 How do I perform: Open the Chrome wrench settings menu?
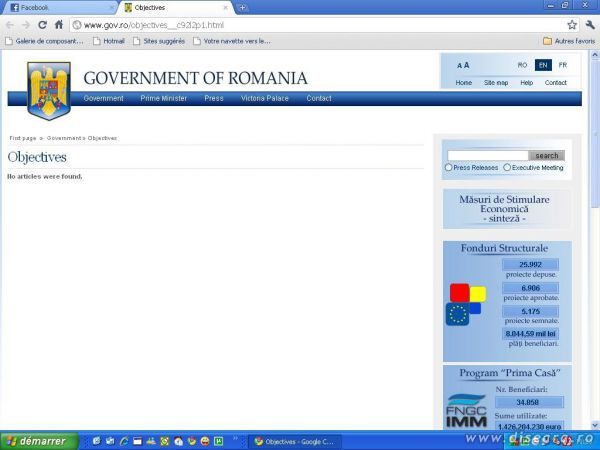pos(589,24)
